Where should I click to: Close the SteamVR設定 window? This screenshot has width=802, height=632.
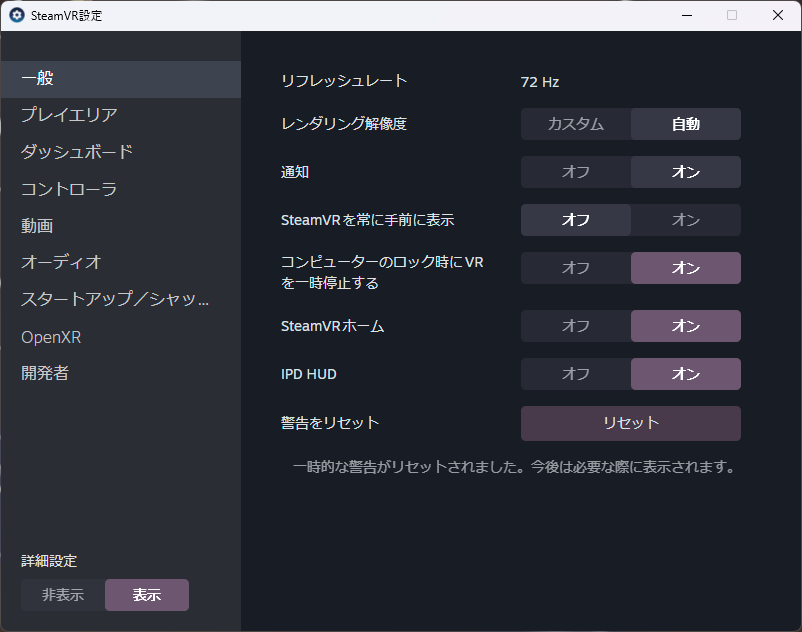778,15
